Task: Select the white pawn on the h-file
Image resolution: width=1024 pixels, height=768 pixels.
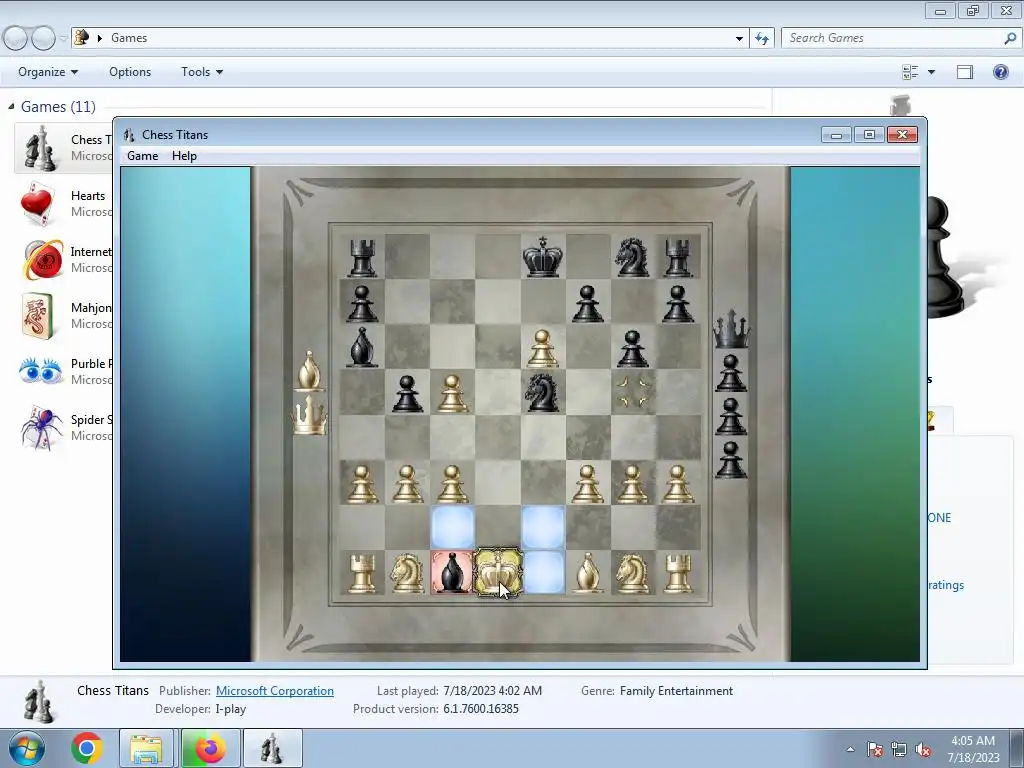Action: [678, 483]
